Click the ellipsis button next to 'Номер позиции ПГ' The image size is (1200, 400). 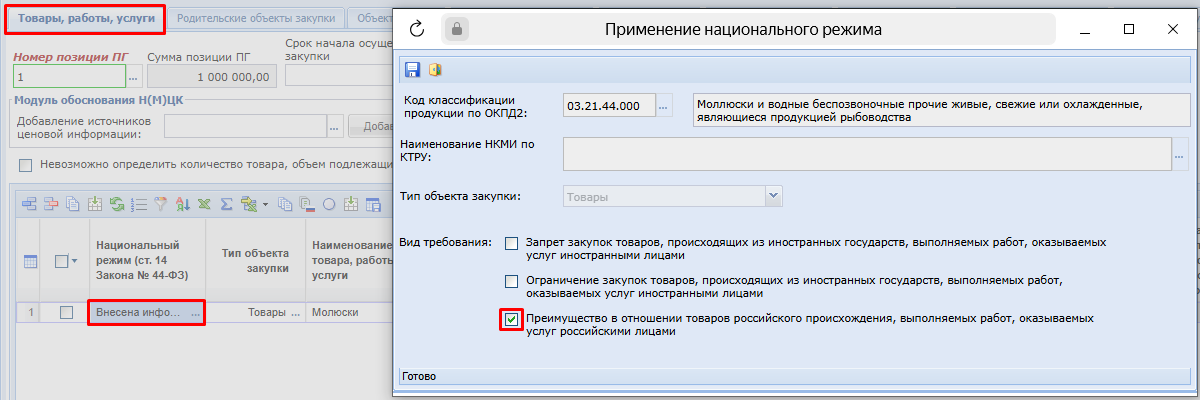tap(133, 77)
